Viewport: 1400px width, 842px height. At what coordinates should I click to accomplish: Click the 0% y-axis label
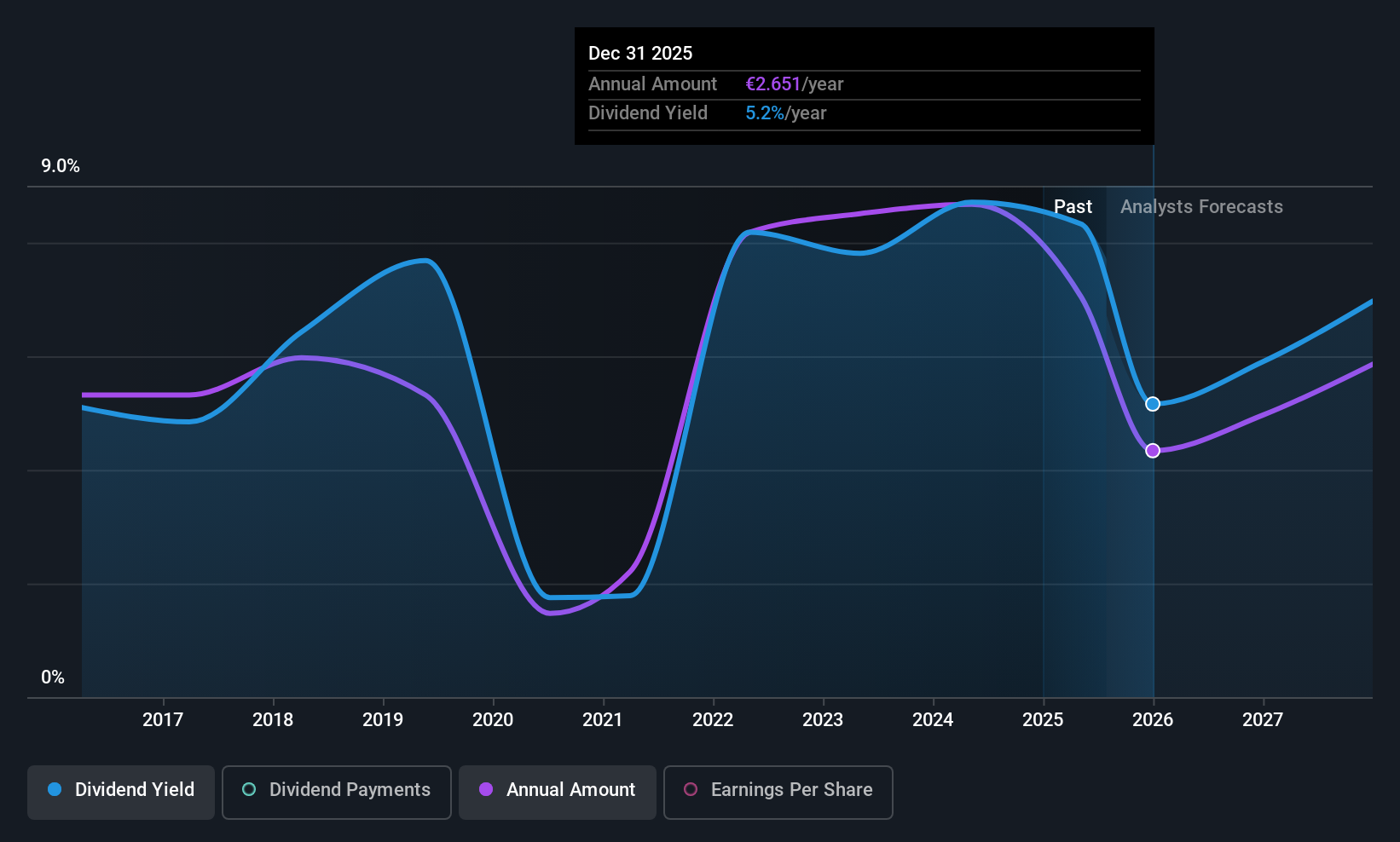pyautogui.click(x=53, y=678)
